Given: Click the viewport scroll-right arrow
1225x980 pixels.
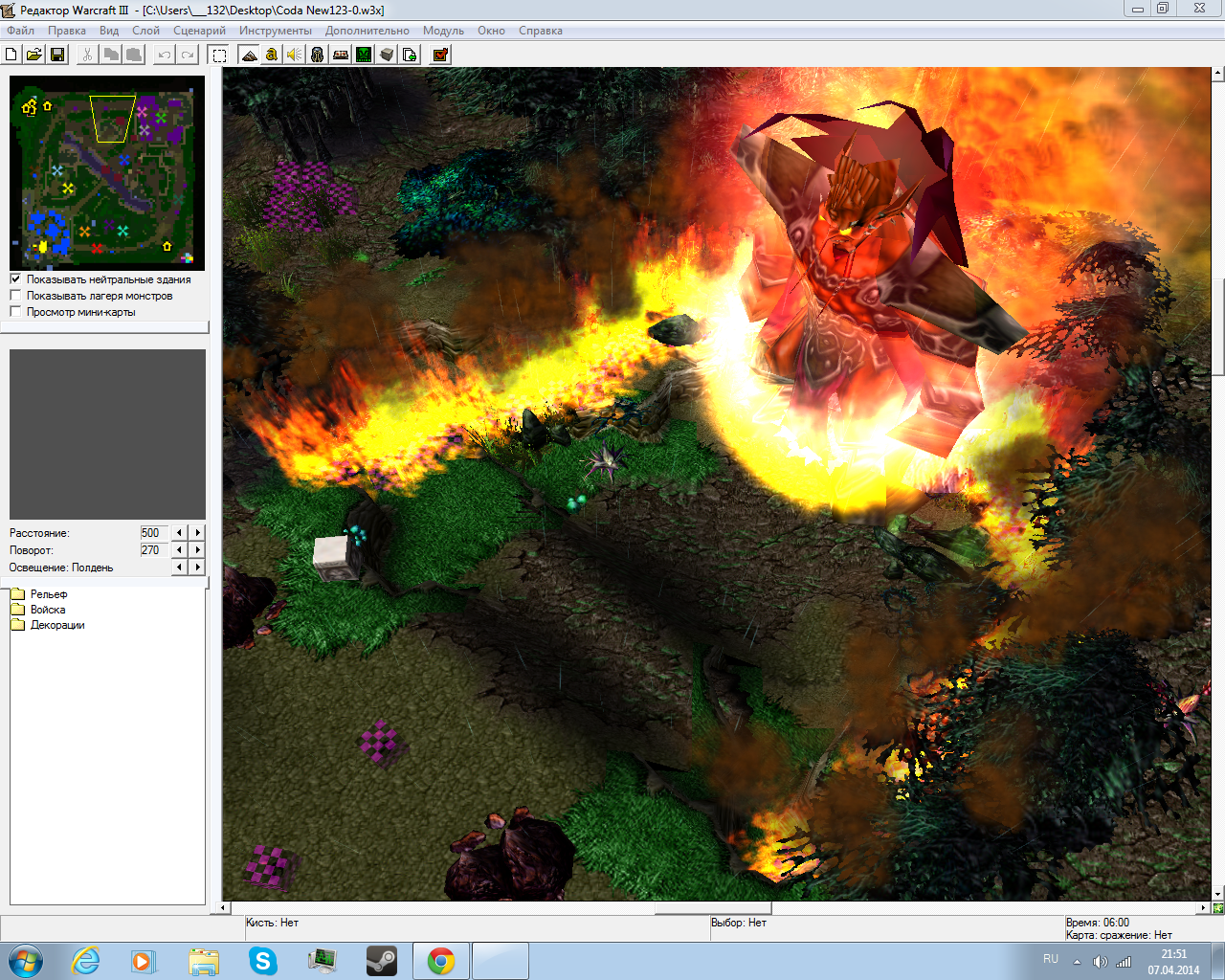Looking at the screenshot, I should pyautogui.click(x=1204, y=907).
